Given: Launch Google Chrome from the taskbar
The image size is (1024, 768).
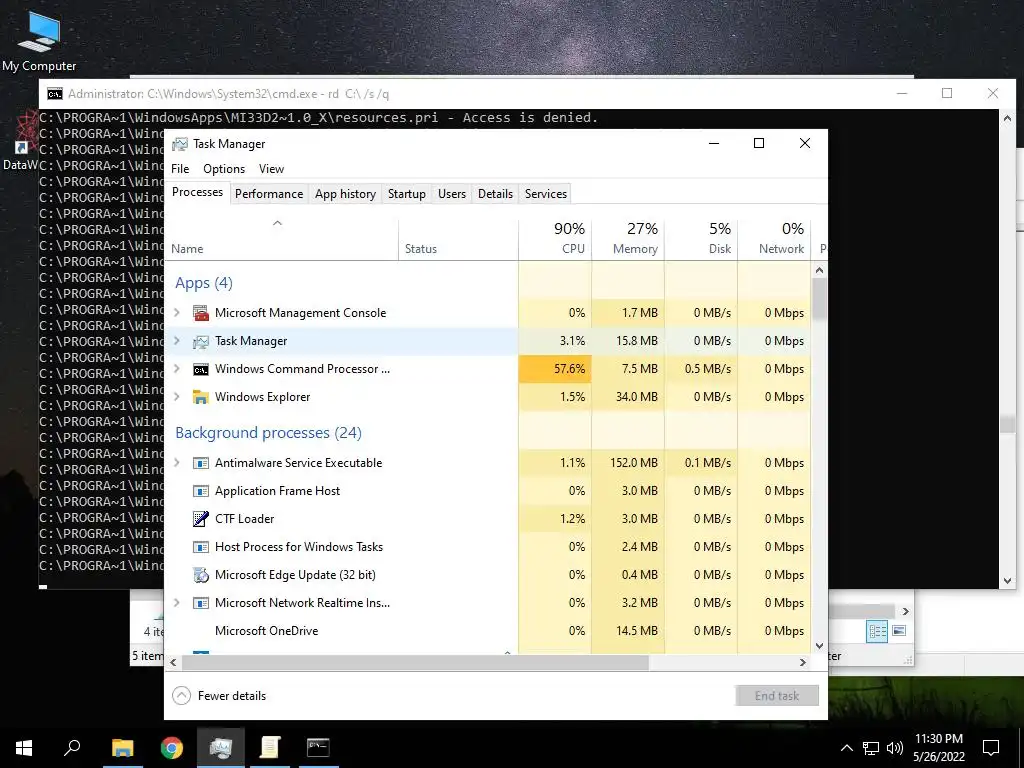Looking at the screenshot, I should point(172,748).
